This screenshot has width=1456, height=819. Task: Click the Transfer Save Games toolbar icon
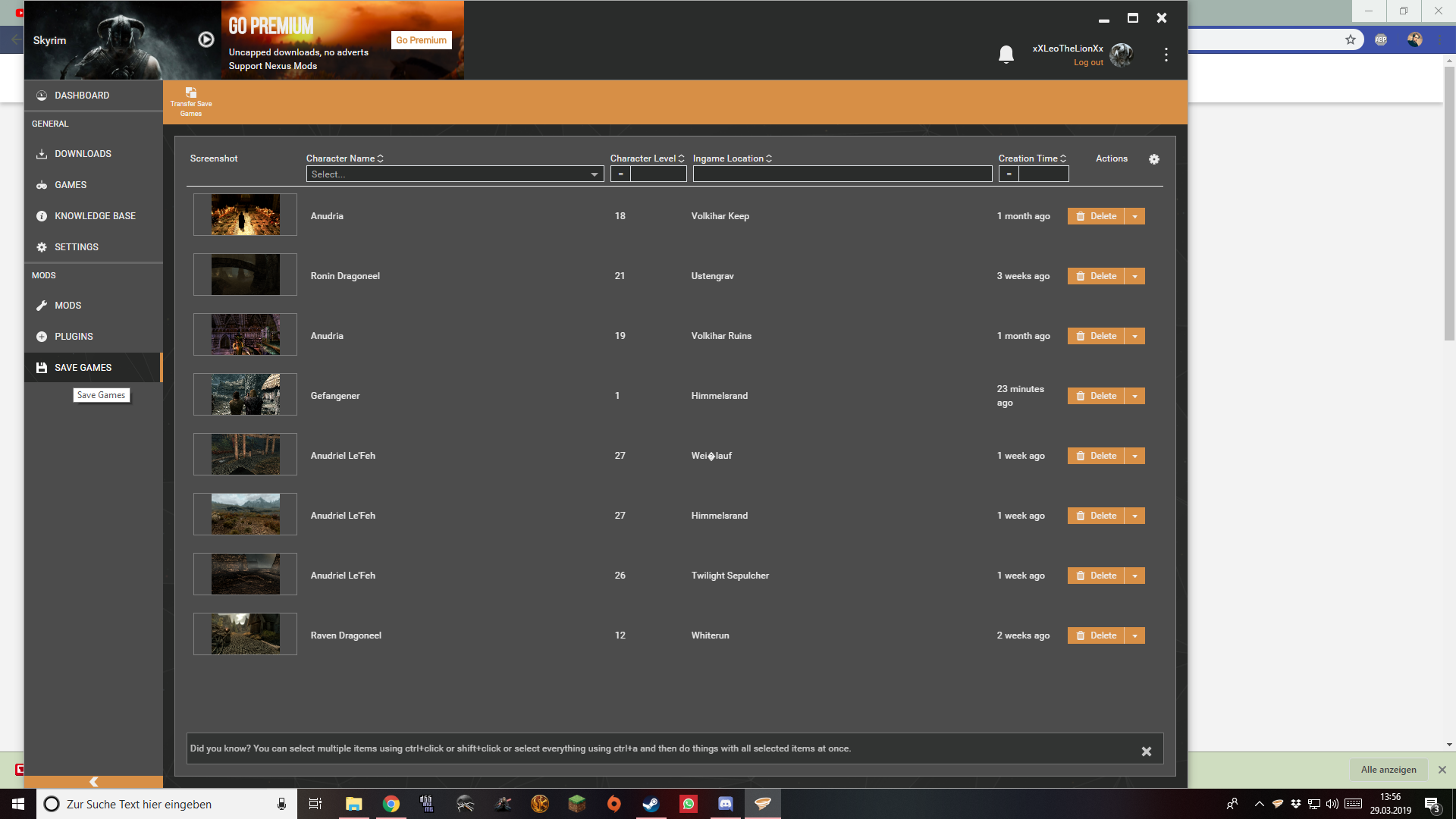click(x=191, y=102)
